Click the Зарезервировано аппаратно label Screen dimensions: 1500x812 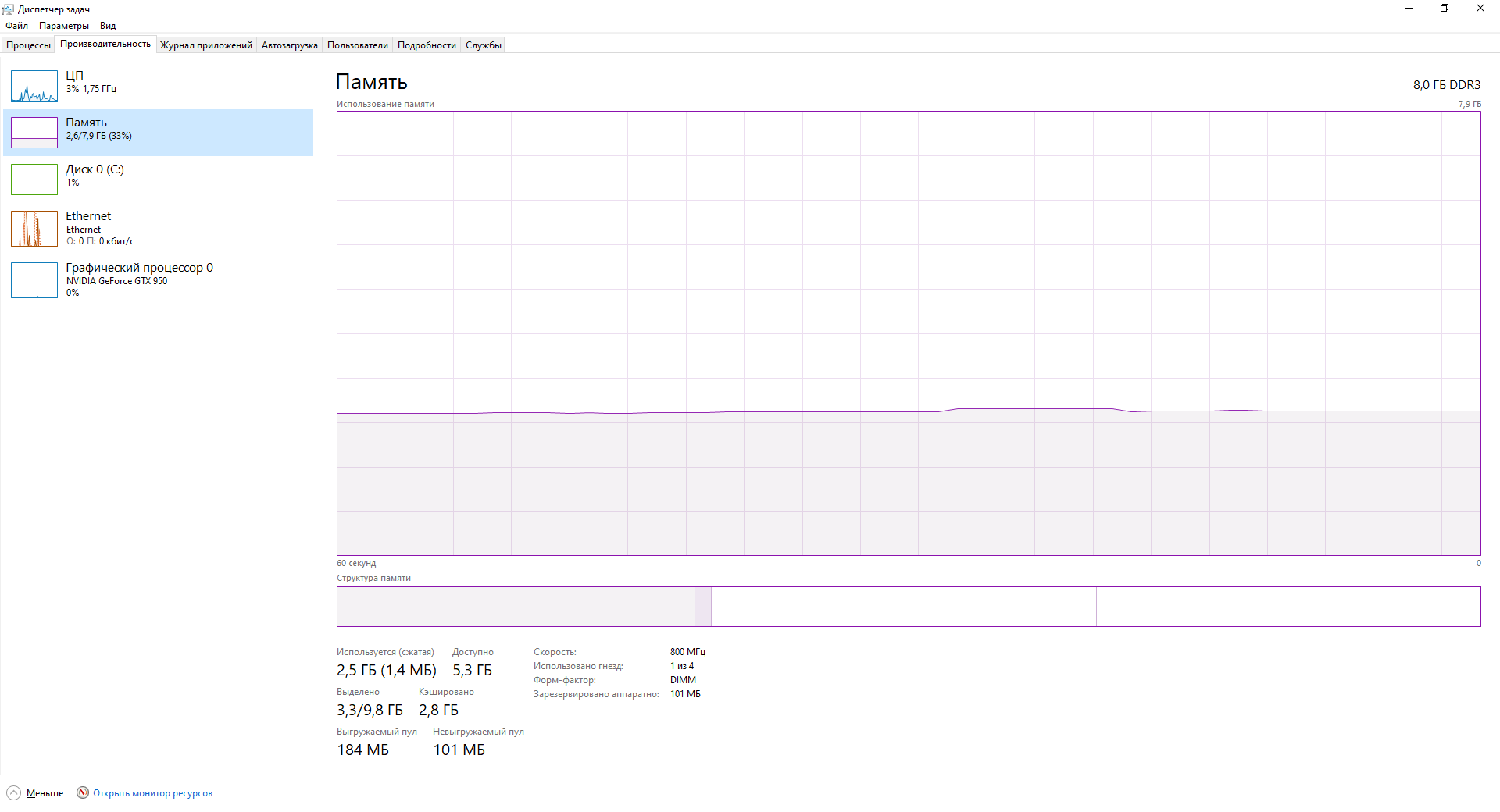tap(596, 694)
